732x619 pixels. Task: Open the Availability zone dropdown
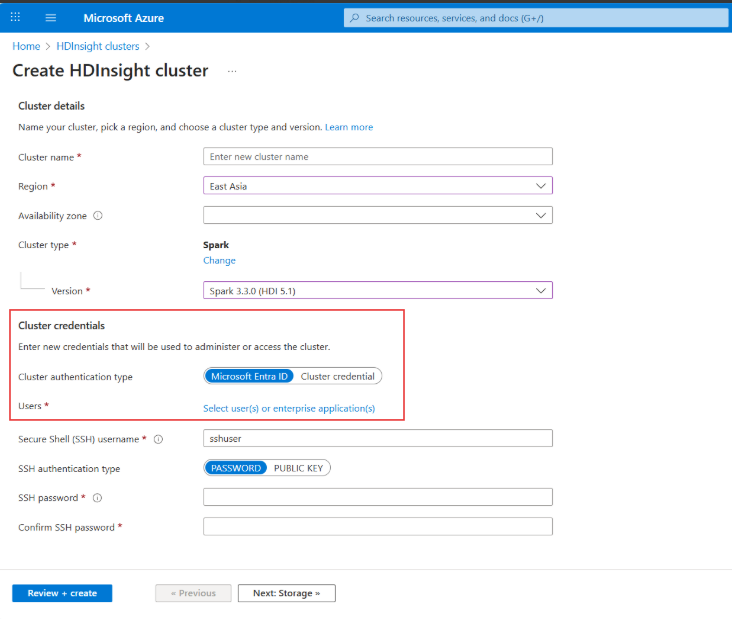pyautogui.click(x=378, y=215)
